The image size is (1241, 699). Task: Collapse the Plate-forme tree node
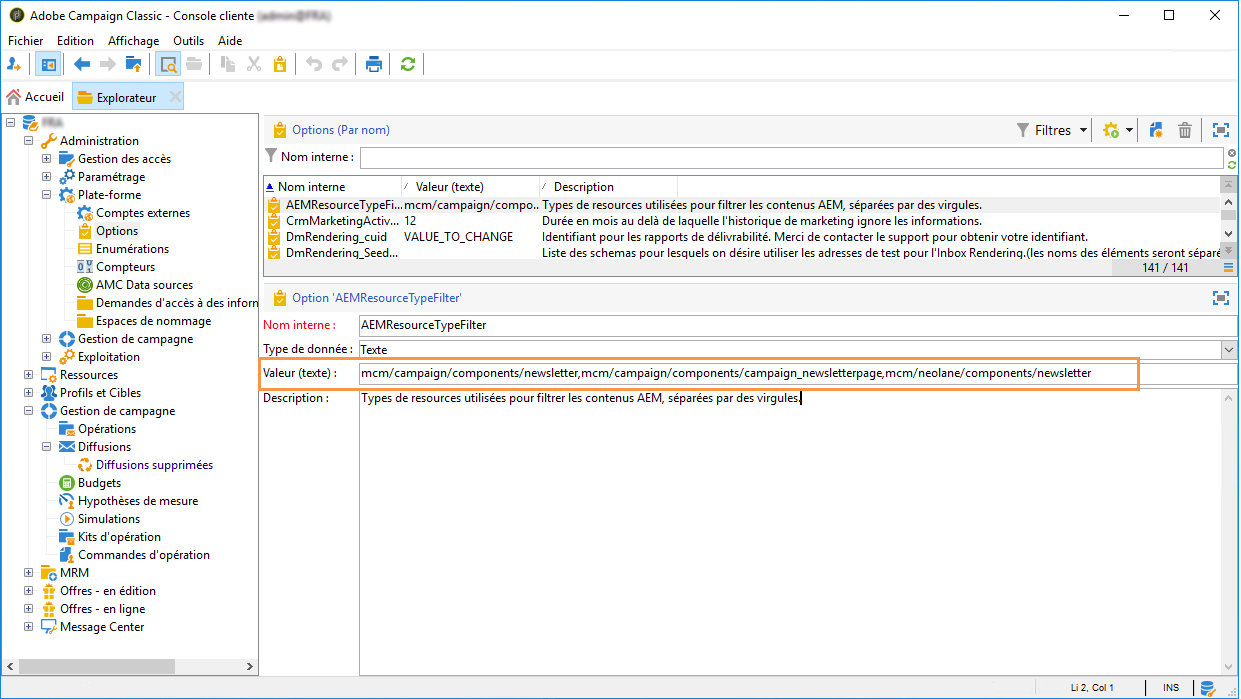pos(47,195)
